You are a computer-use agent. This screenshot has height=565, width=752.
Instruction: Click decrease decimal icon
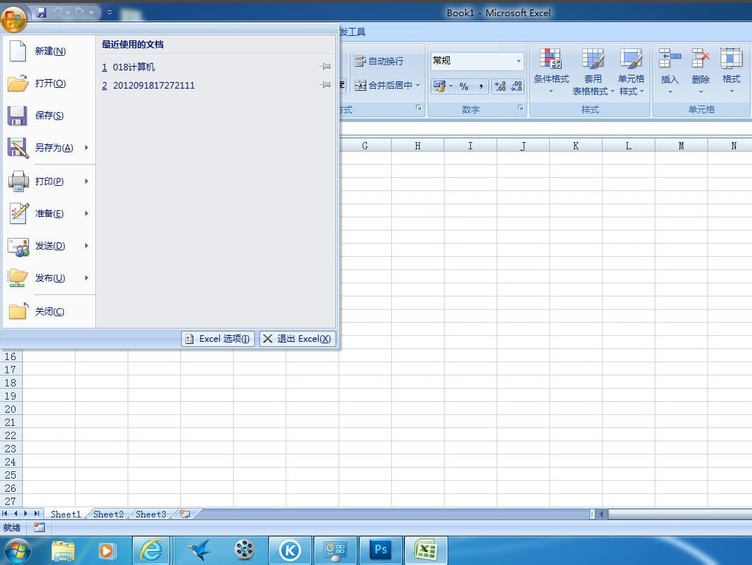pyautogui.click(x=516, y=86)
